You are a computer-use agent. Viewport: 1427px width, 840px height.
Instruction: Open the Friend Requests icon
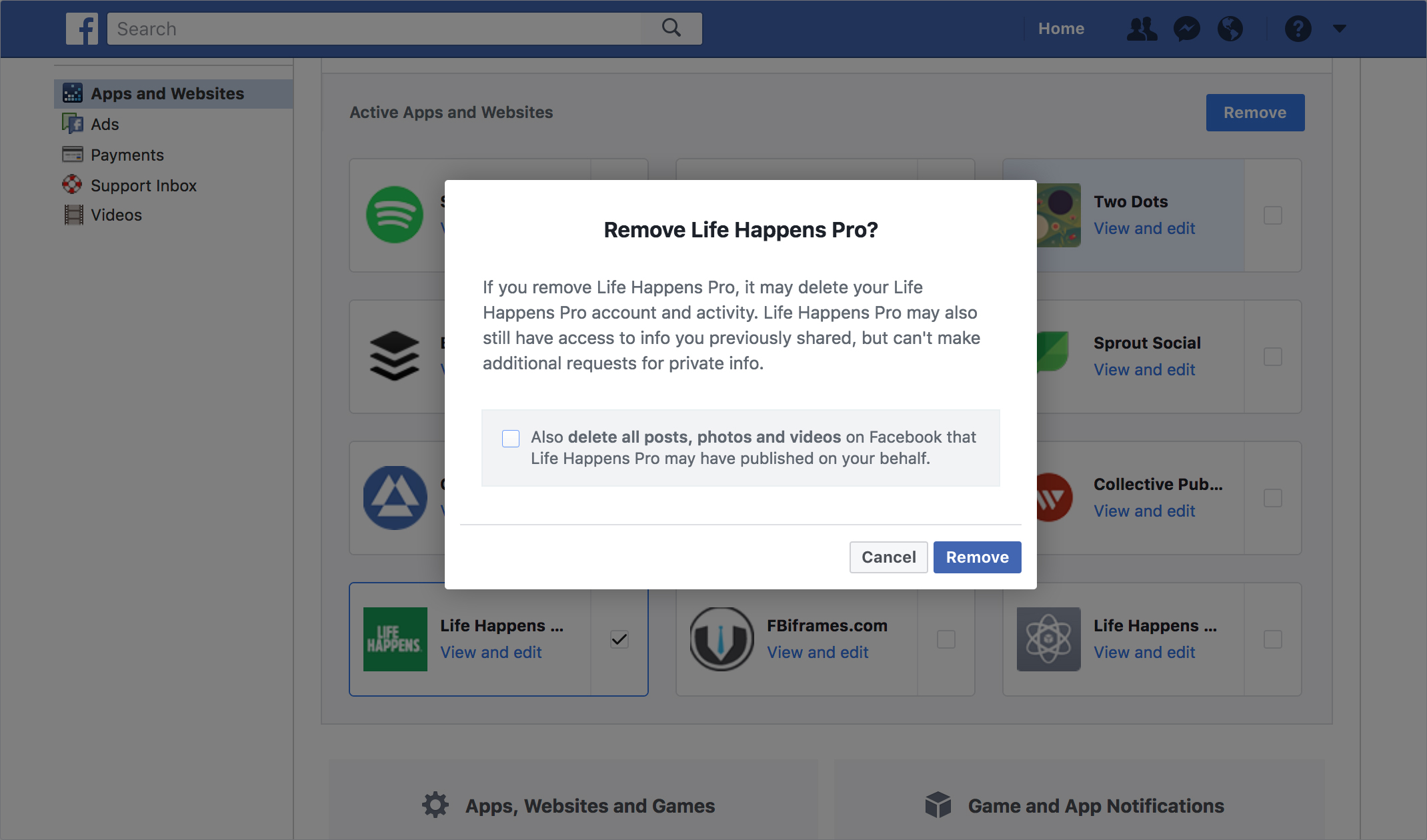[1142, 29]
